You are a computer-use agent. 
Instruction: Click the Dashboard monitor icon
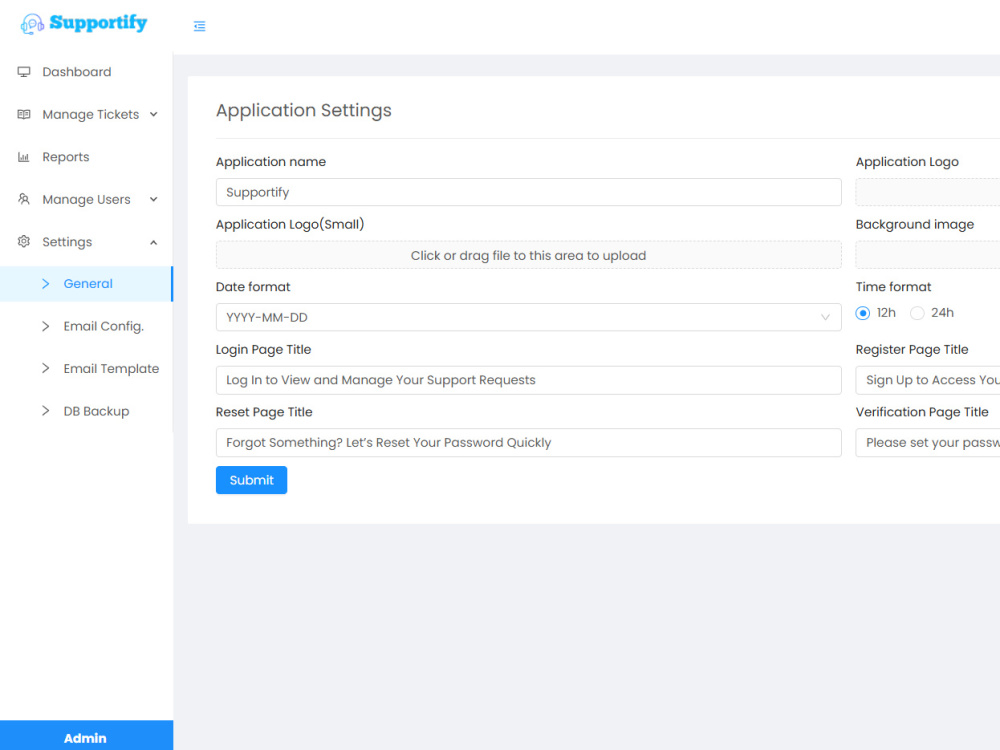[x=24, y=71]
